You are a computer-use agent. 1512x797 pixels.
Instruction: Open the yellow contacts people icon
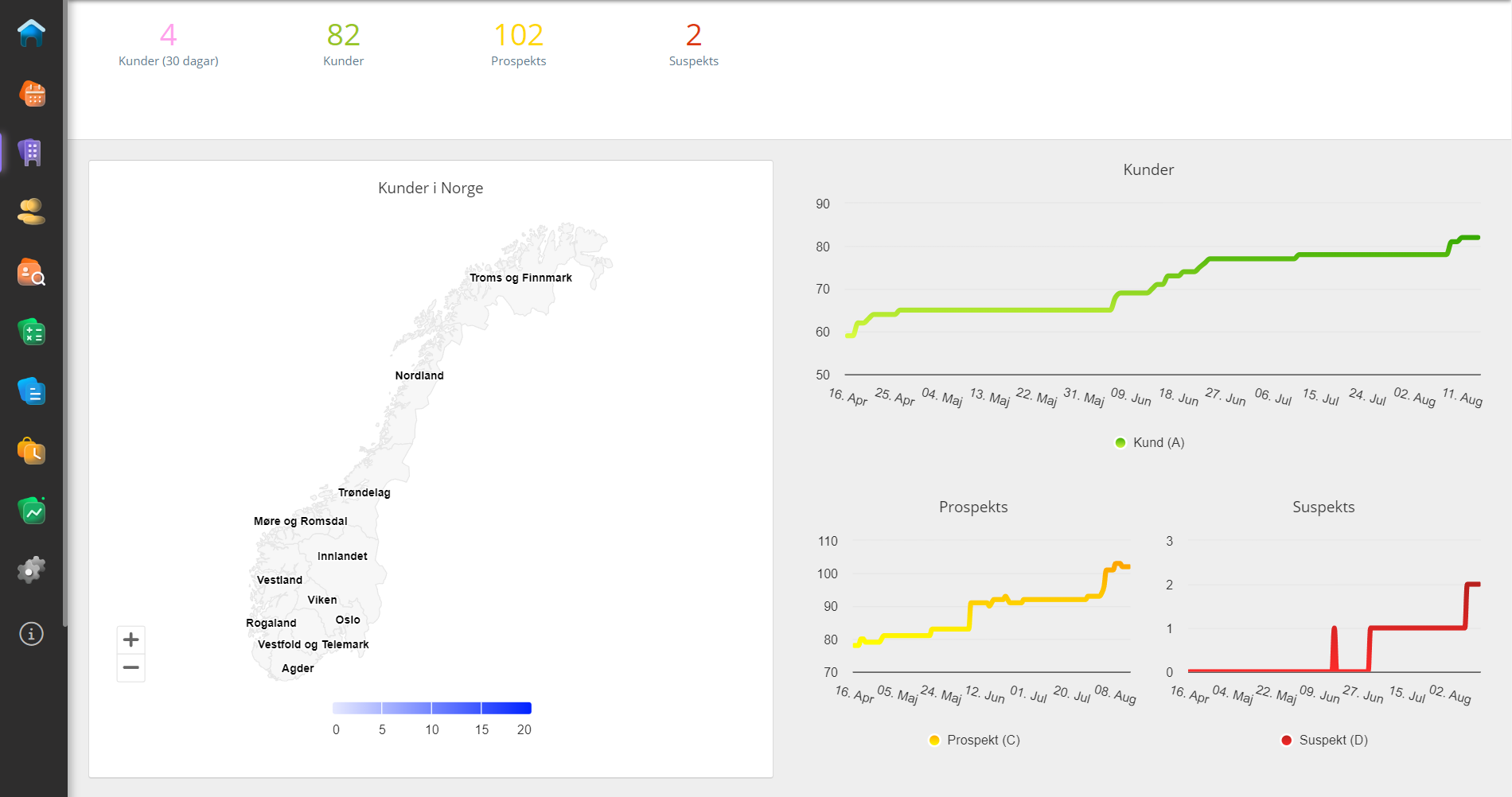31,212
